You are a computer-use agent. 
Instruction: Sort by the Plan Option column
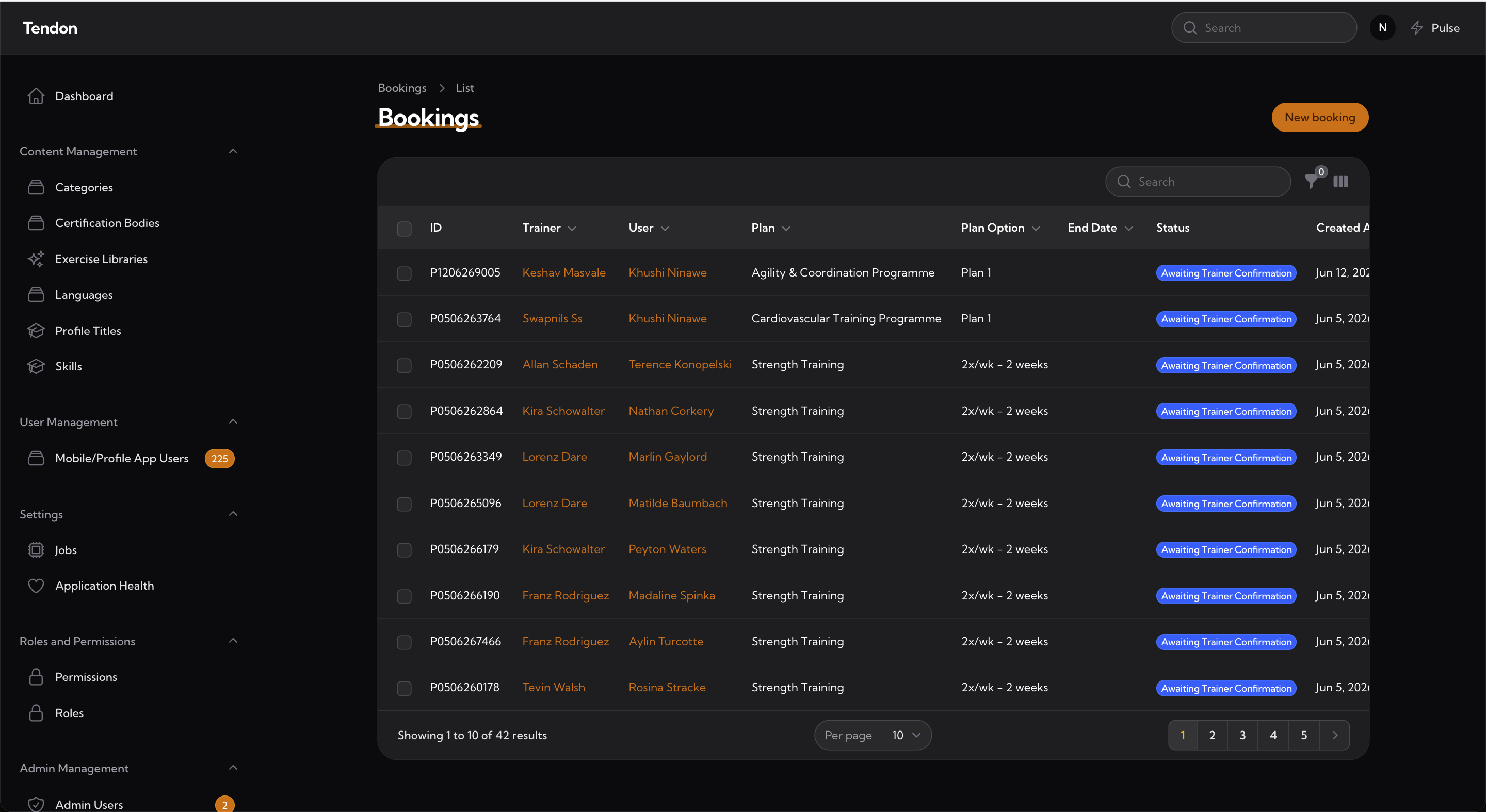[1000, 228]
